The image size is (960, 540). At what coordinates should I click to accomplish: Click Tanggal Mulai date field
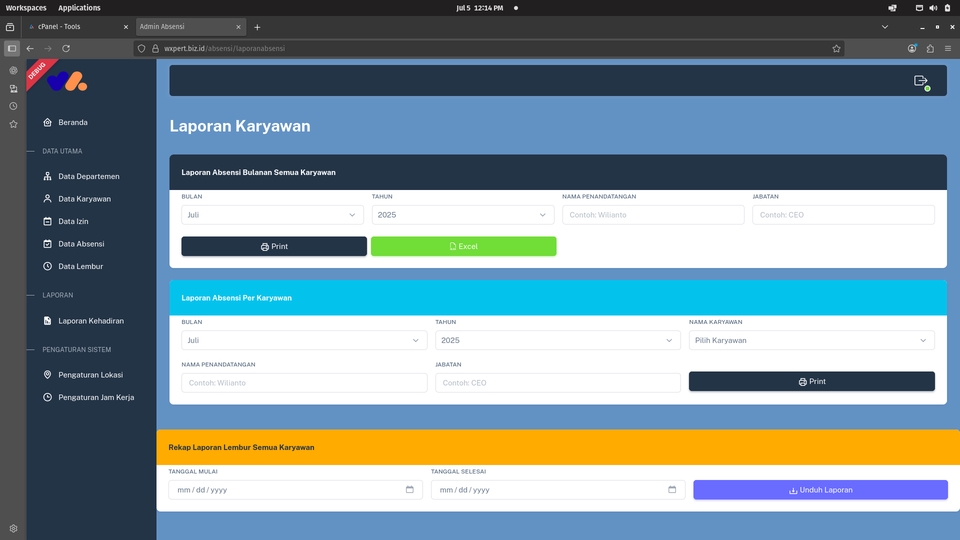295,490
